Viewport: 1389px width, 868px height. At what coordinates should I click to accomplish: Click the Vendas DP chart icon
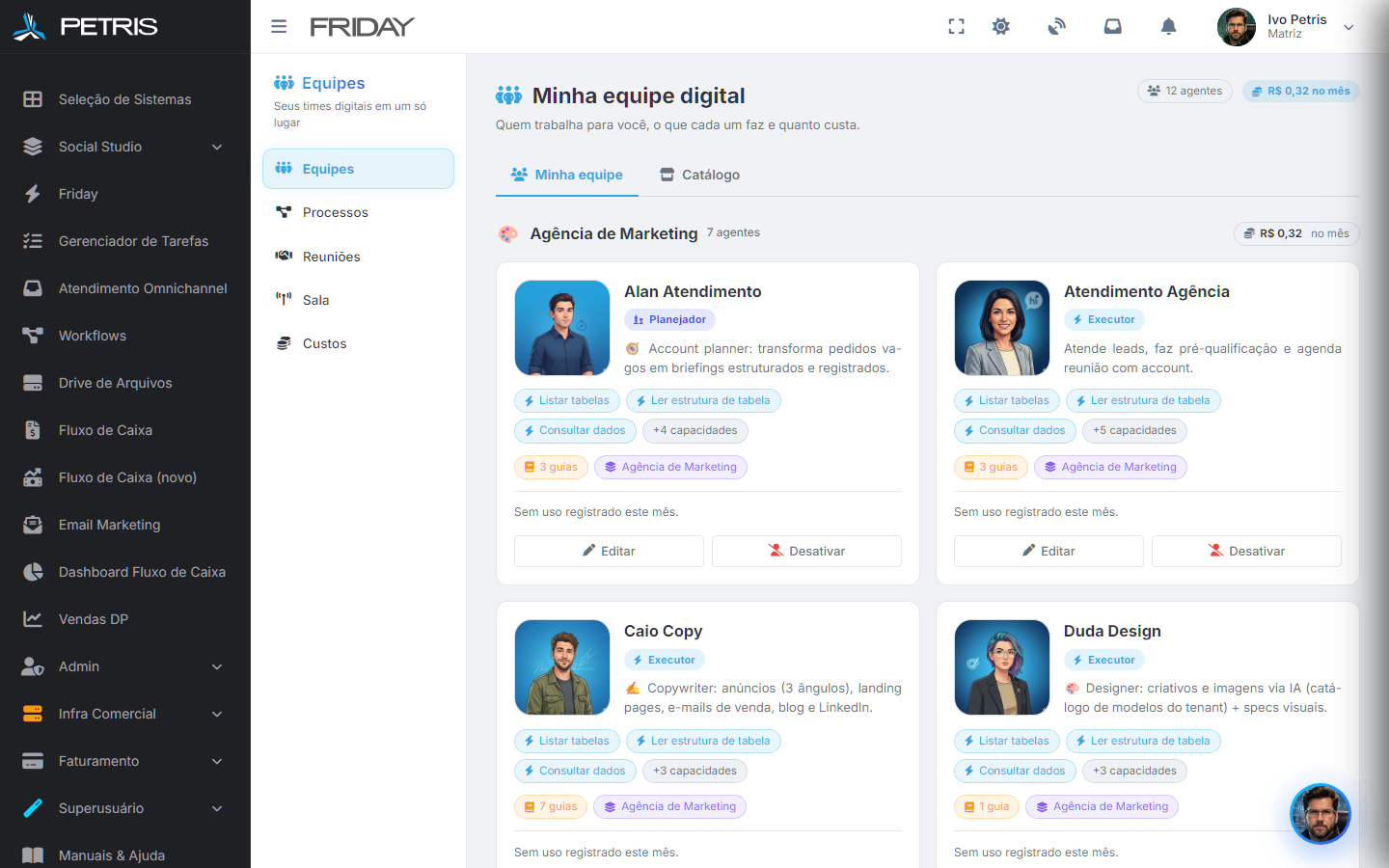(x=33, y=619)
